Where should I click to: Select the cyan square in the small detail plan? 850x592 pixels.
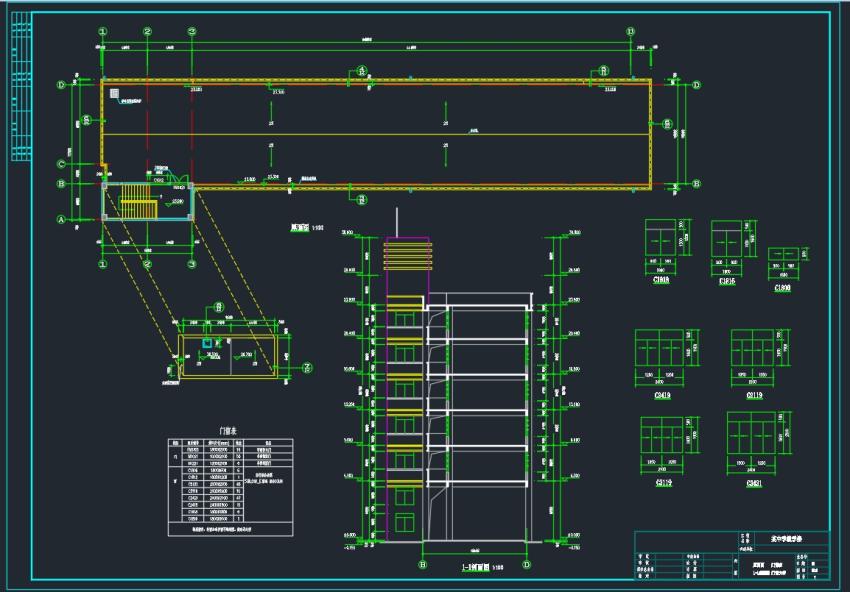point(207,343)
